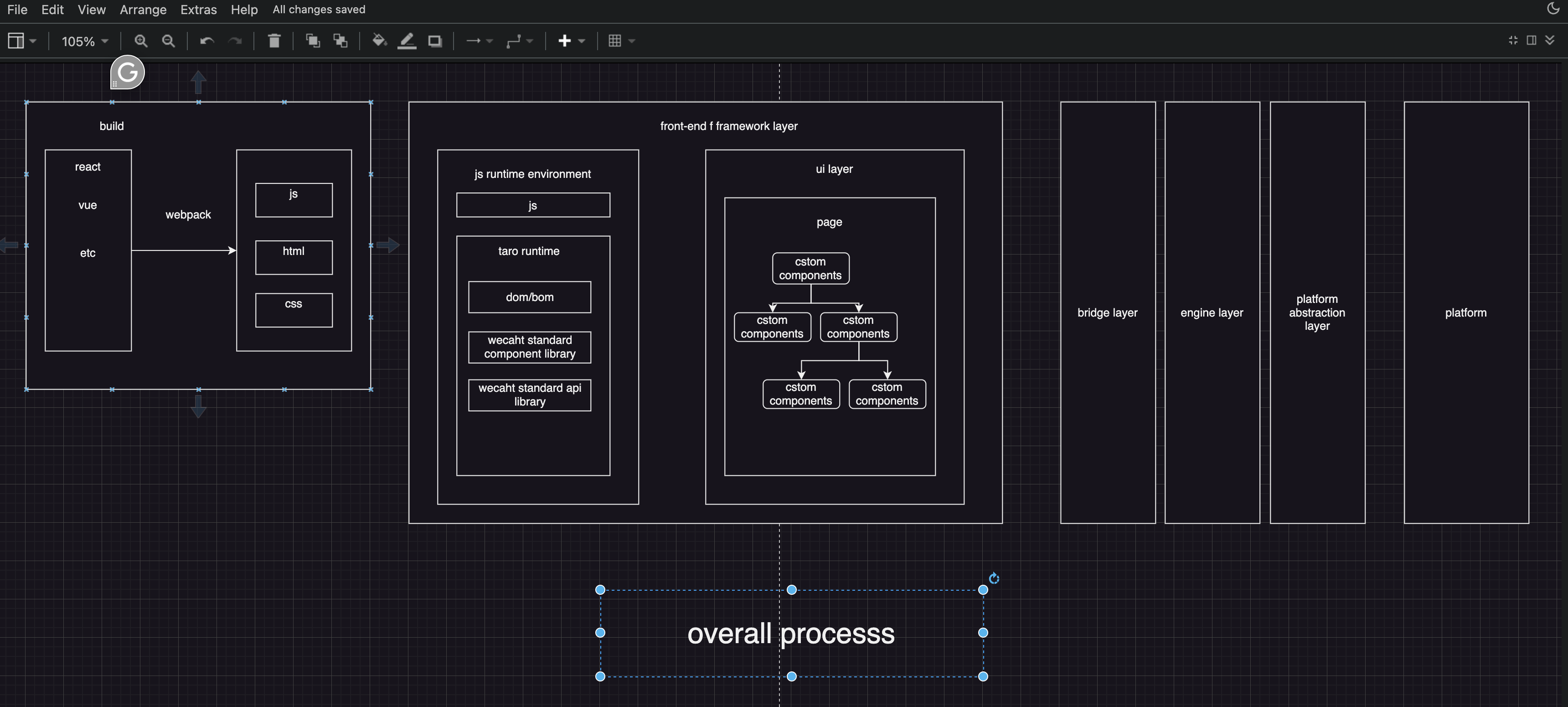This screenshot has width=1568, height=707.
Task: Toggle the format panel icon
Action: [x=1532, y=40]
